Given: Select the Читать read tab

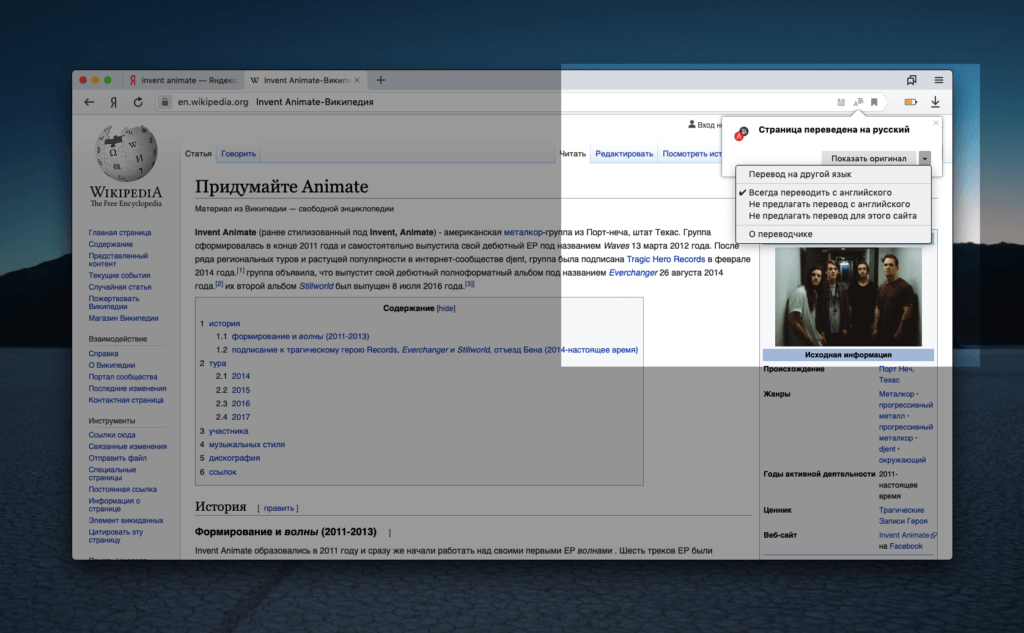Looking at the screenshot, I should click(573, 154).
